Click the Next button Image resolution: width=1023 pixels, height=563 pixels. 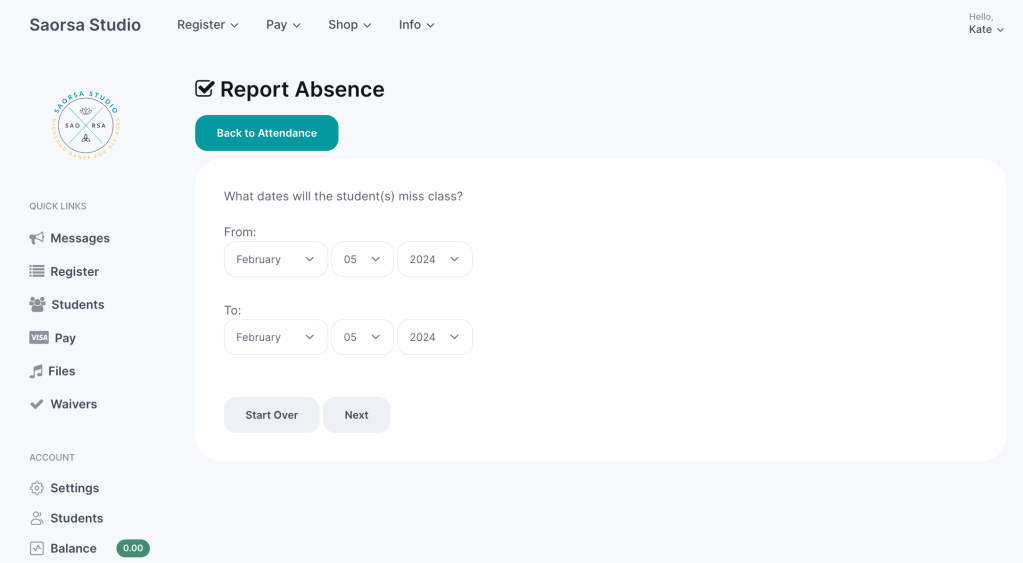(356, 415)
